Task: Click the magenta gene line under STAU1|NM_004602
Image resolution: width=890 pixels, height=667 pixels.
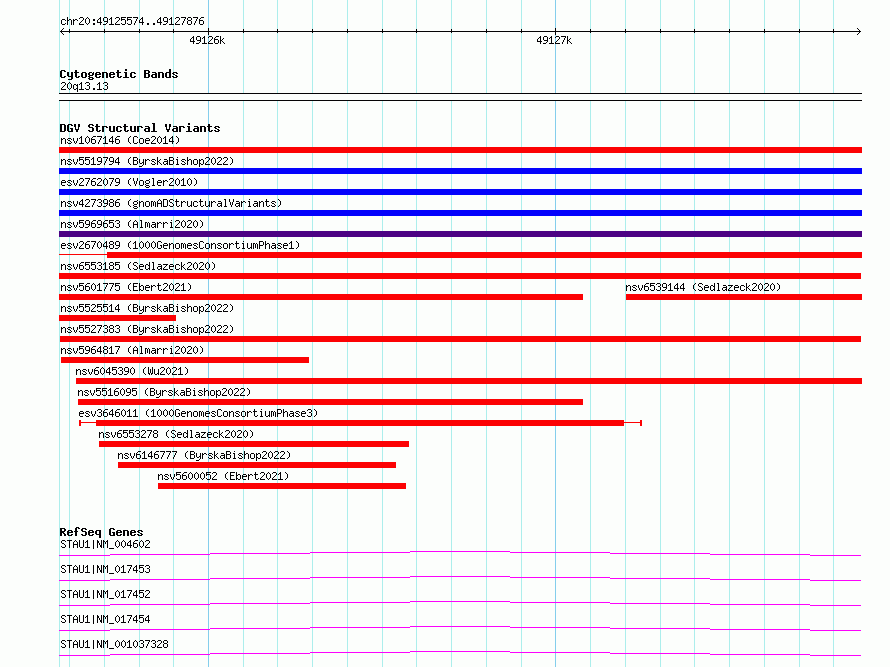Action: tap(460, 553)
